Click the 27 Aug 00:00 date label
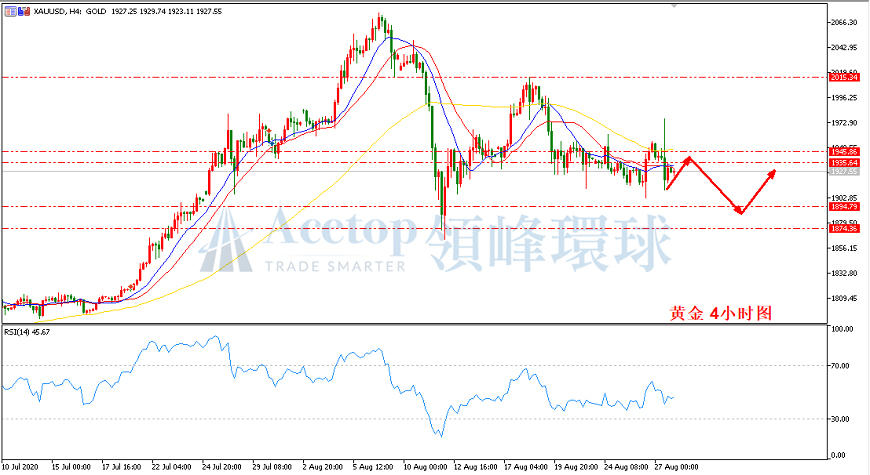This screenshot has height=475, width=870. point(676,467)
